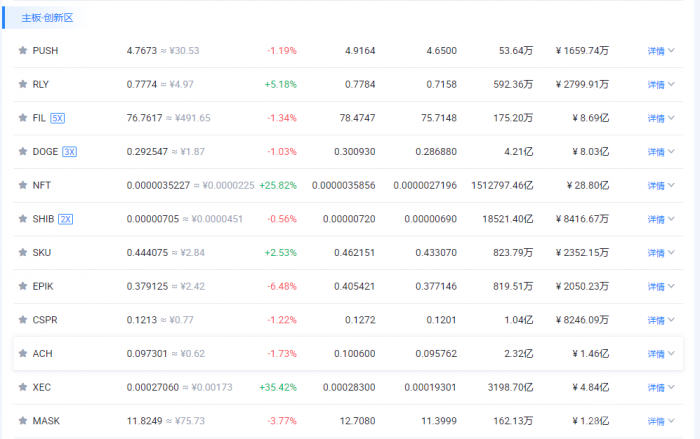Click the high price 0.7784
700x439 pixels.
[360, 84]
